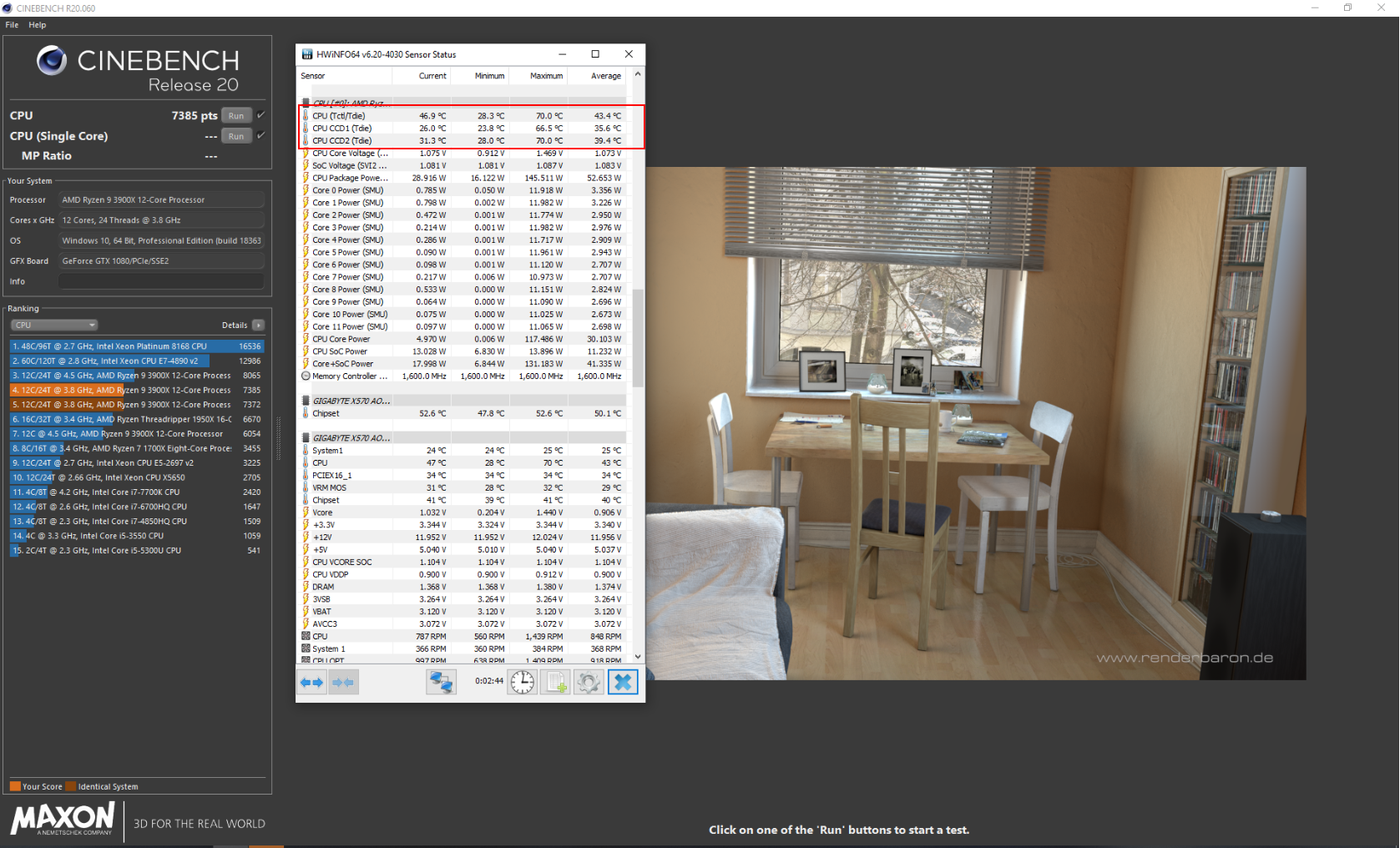Viewport: 1400px width, 848px height.
Task: Click the CPU Core Voltage lightning icon
Action: point(306,153)
